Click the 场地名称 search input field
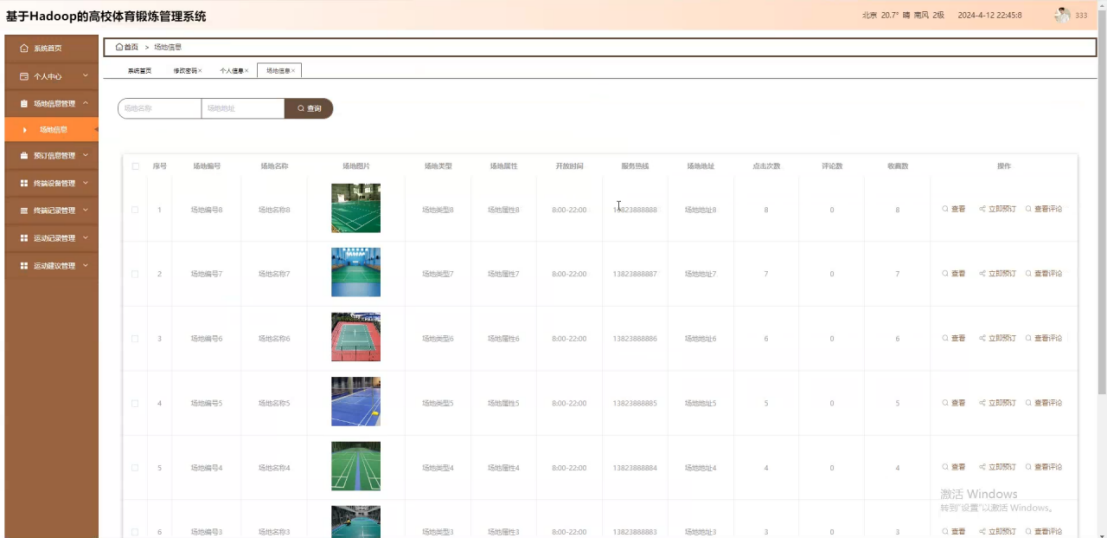 tap(160, 109)
